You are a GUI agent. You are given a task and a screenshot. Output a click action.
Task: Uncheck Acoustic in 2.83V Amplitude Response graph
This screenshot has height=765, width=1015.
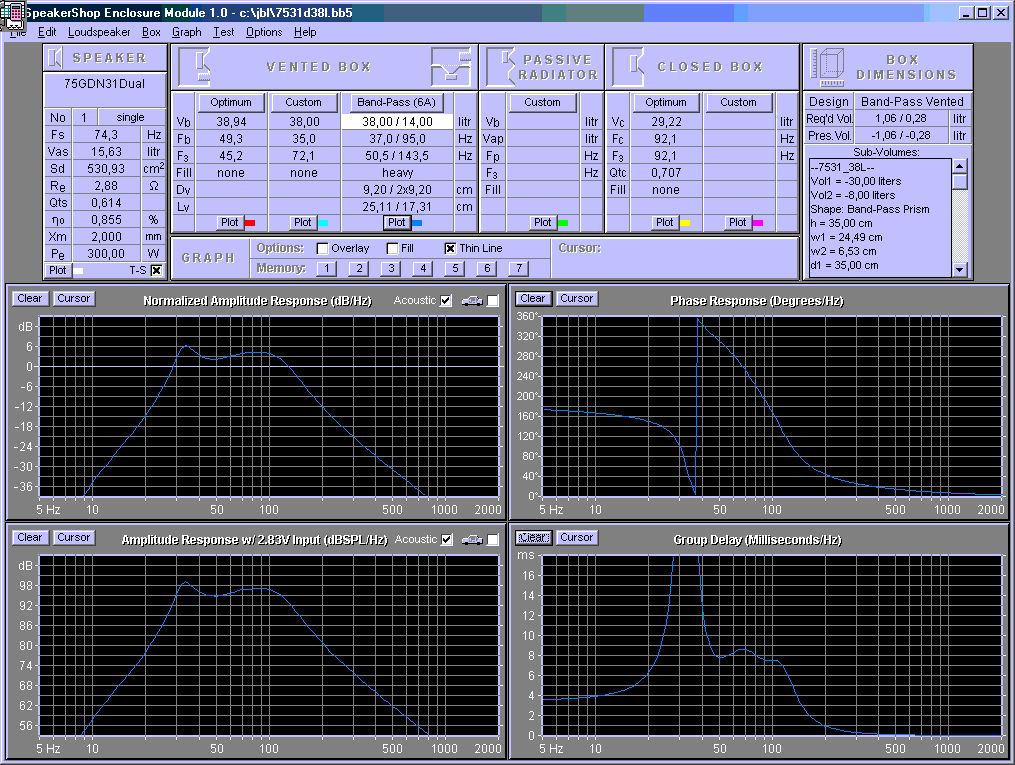click(x=446, y=540)
